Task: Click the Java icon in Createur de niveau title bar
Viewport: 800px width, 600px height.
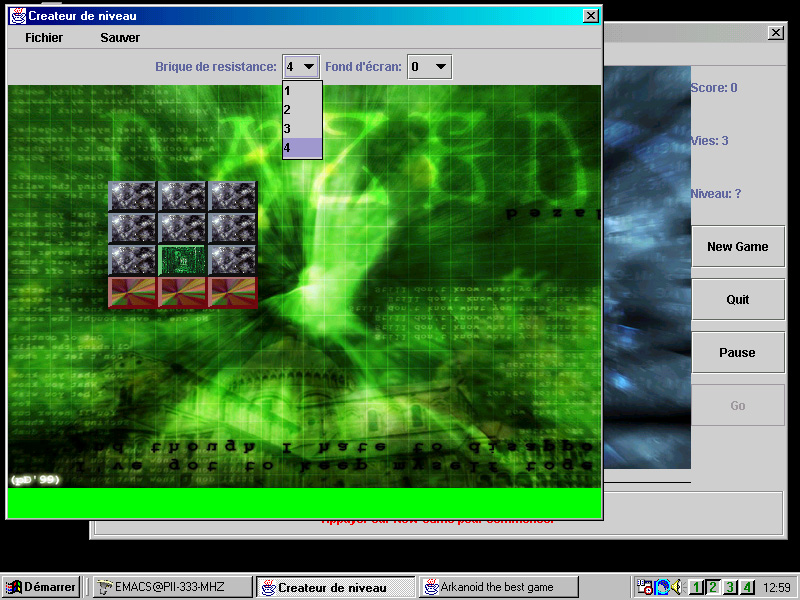Action: 18,16
